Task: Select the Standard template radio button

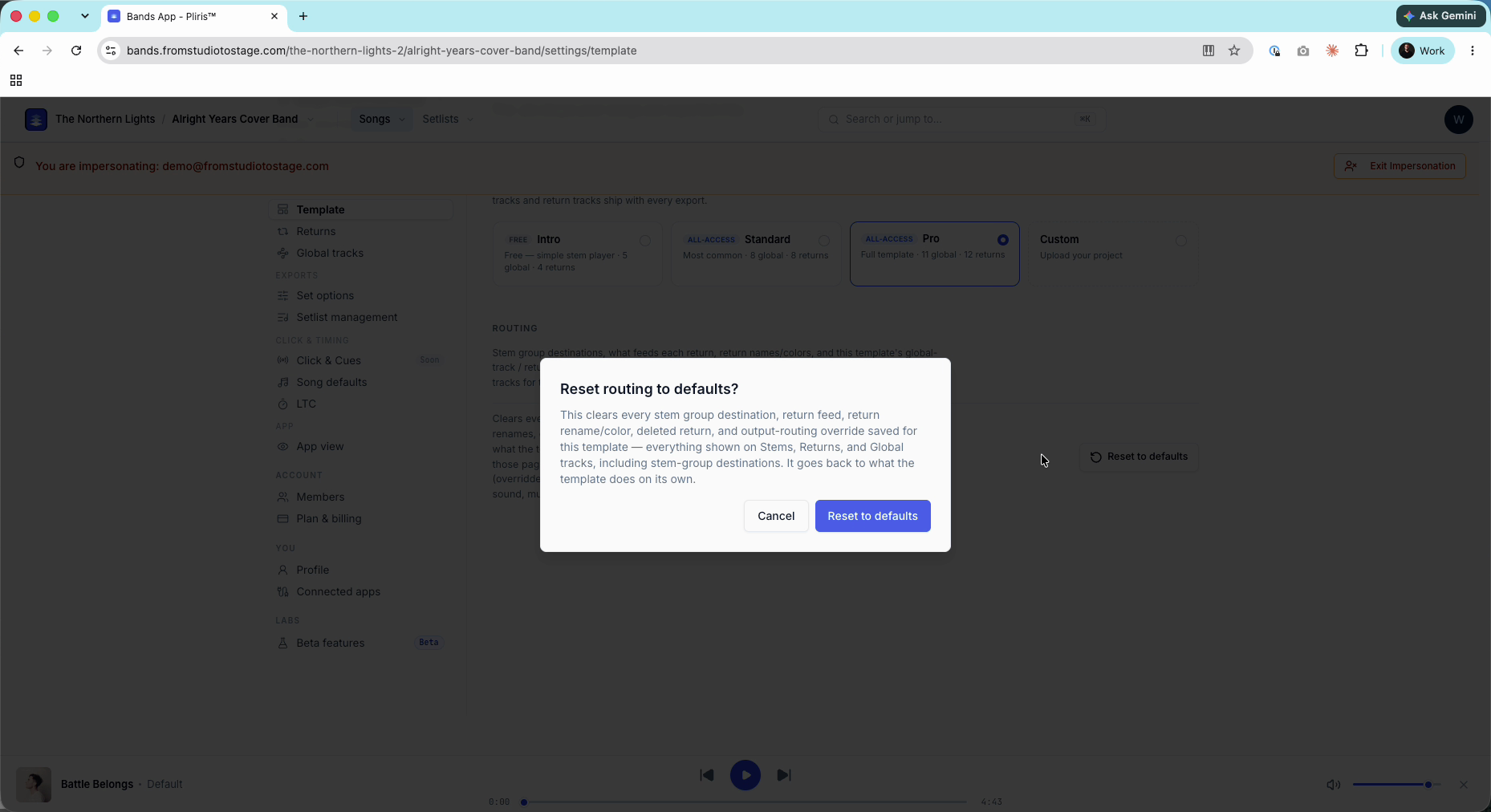Action: (x=824, y=241)
